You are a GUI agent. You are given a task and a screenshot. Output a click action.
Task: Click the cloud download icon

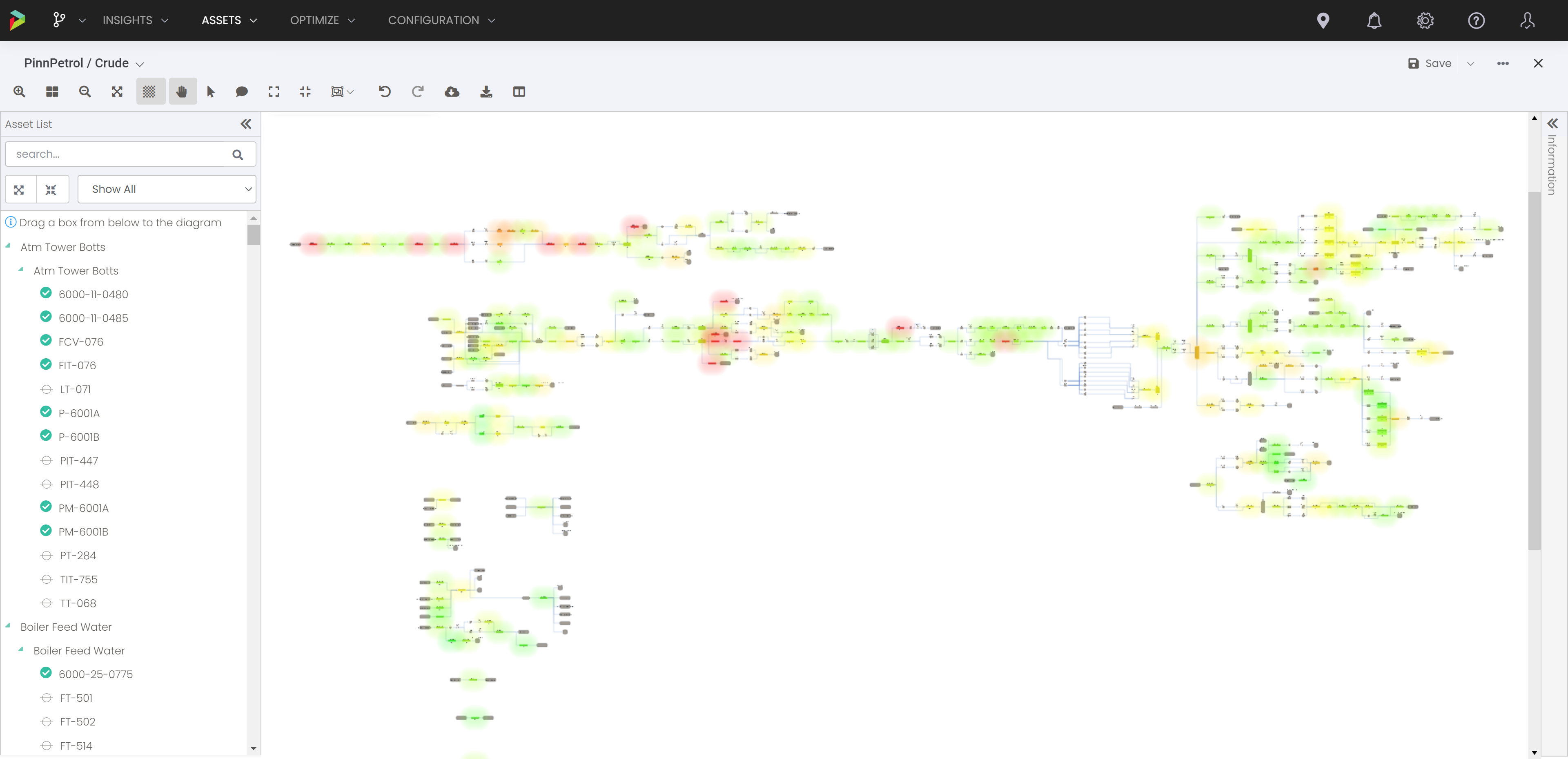pos(452,92)
